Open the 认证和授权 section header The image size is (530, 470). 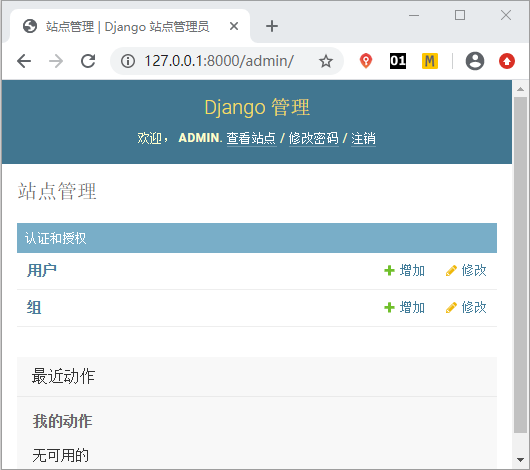tap(56, 238)
